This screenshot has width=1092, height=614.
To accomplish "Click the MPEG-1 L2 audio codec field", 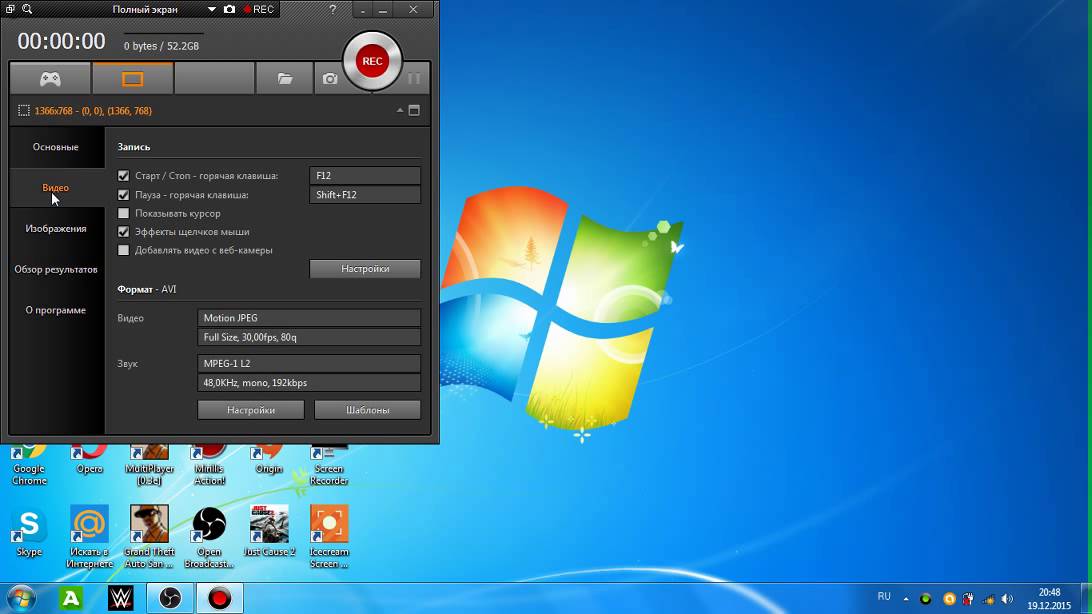I will [309, 363].
